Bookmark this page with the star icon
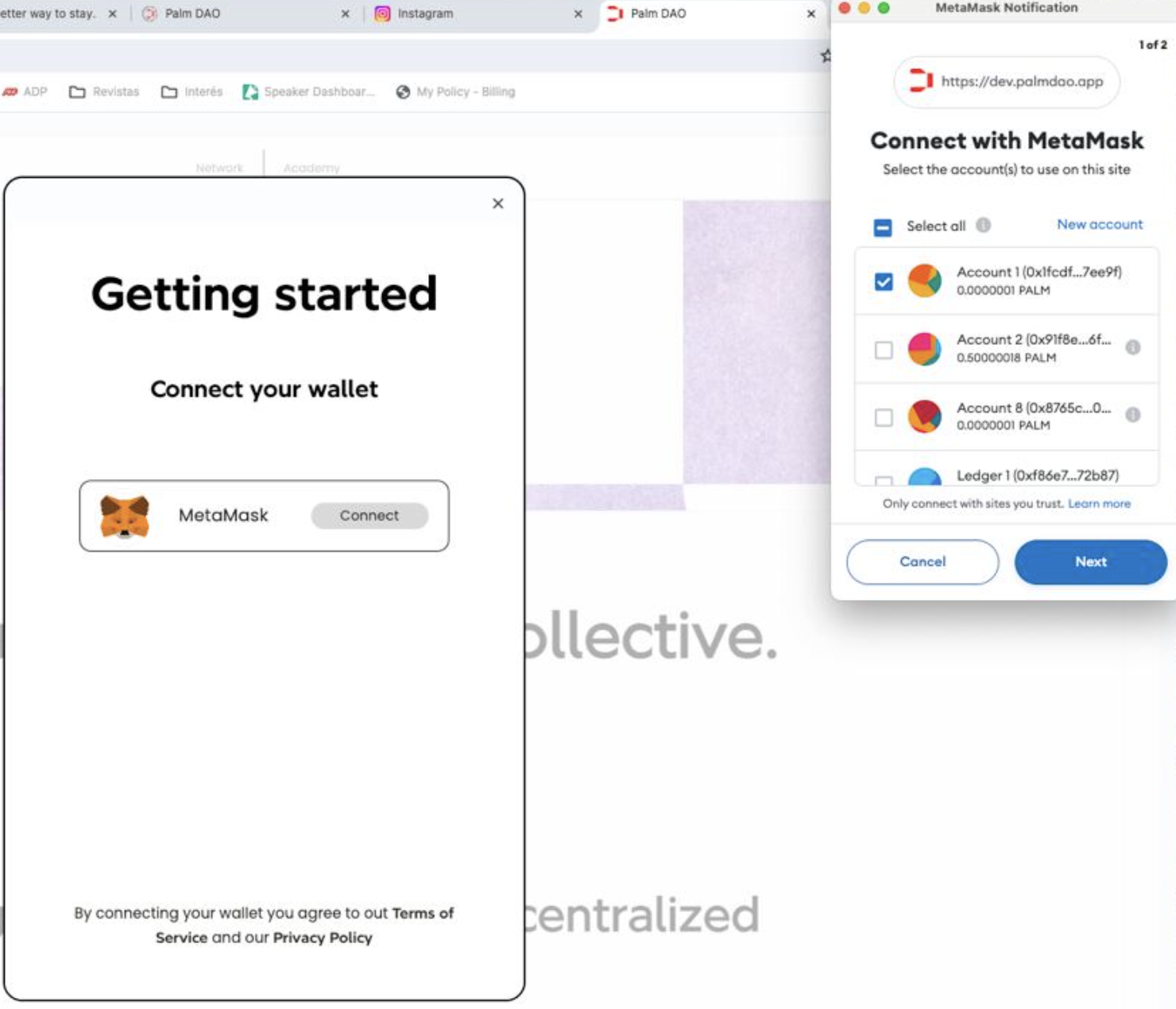The image size is (1176, 1009). coord(826,56)
